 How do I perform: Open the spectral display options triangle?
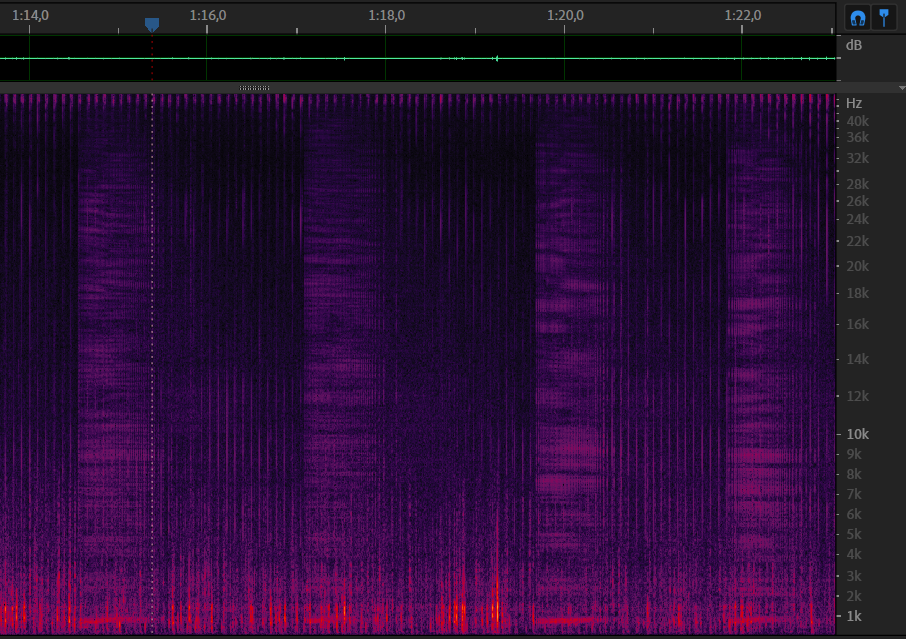coord(902,88)
